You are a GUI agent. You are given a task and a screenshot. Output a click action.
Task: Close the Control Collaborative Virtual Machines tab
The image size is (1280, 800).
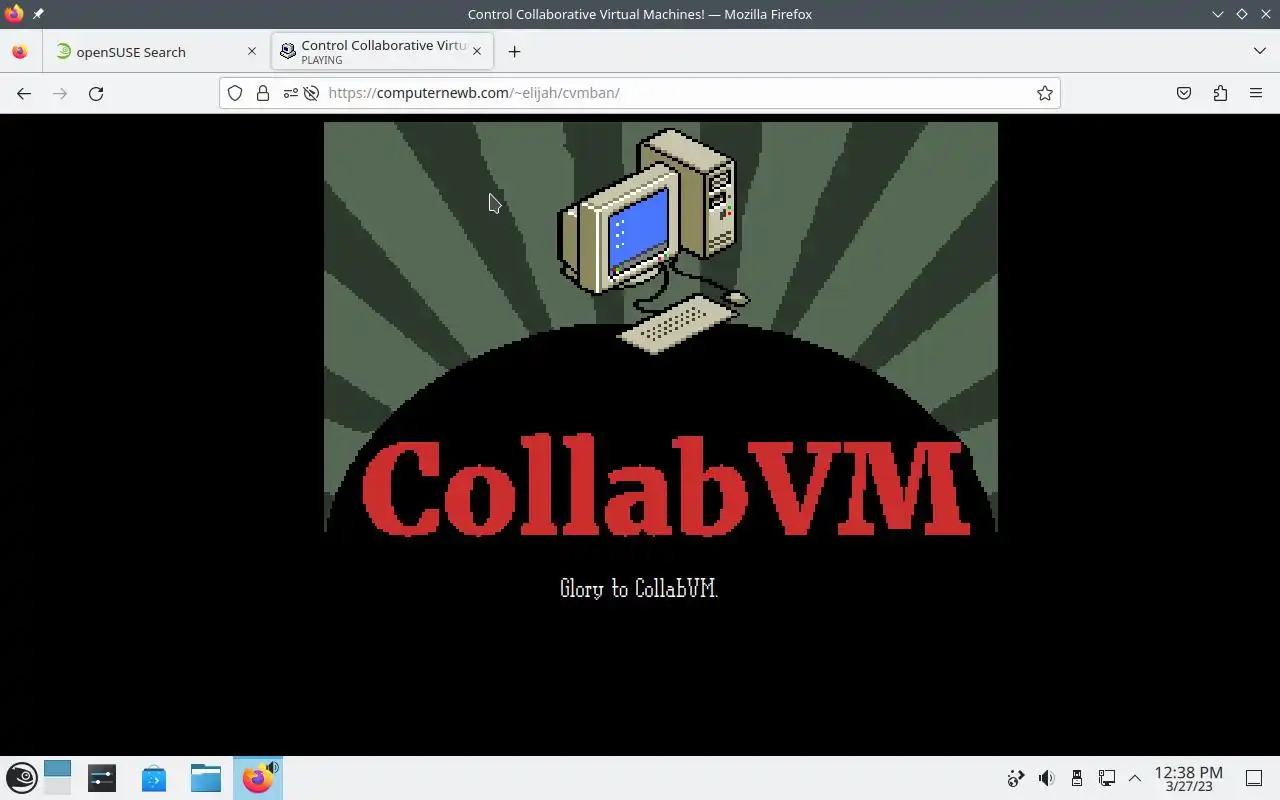coord(477,52)
